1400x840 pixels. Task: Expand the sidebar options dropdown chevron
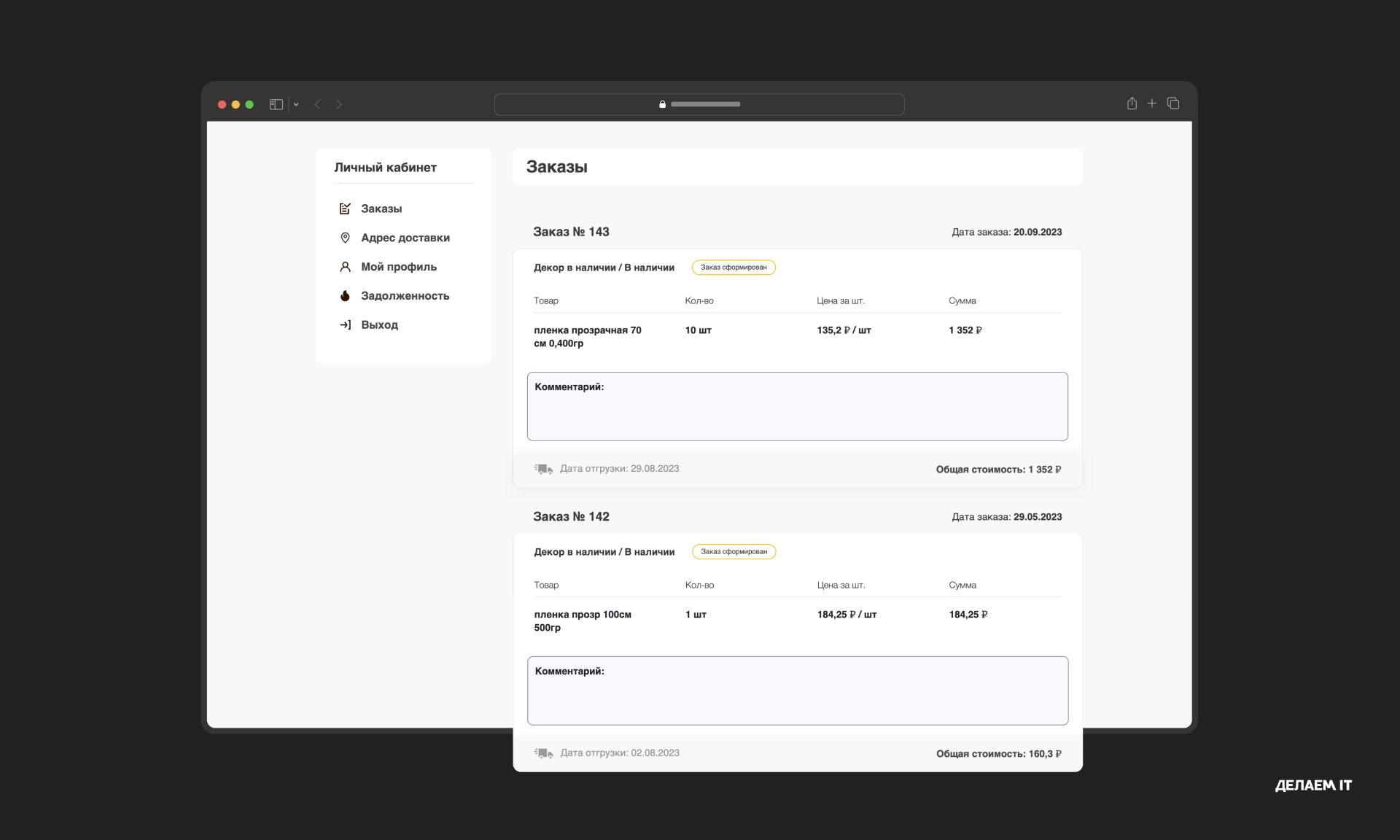coord(296,104)
